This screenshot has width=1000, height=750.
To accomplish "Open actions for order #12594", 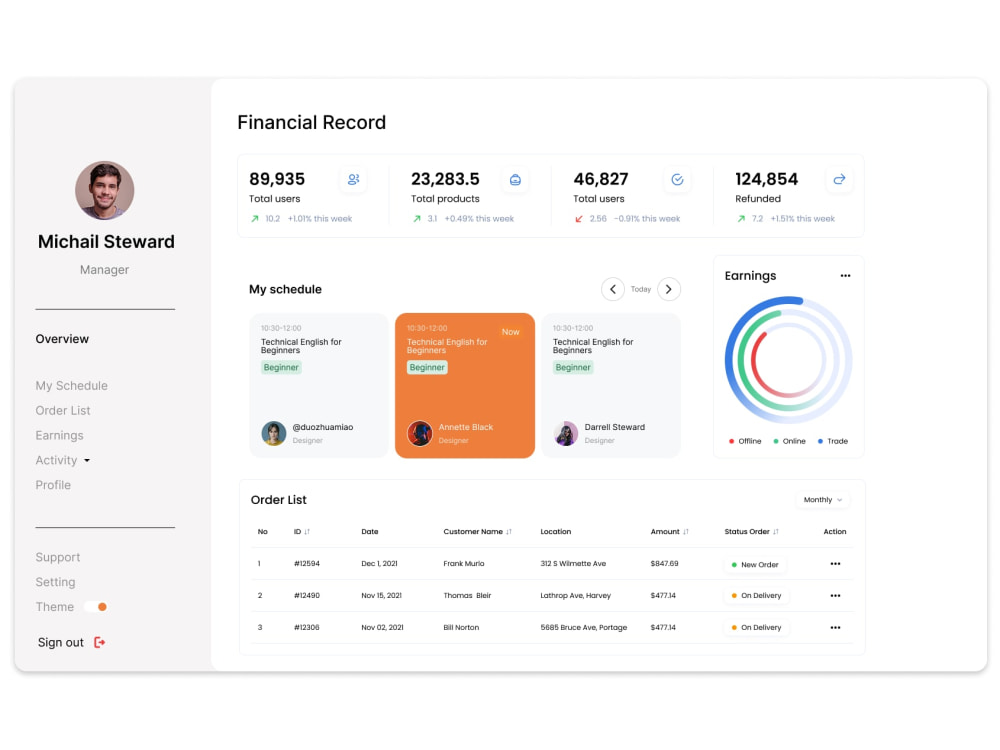I will point(835,564).
